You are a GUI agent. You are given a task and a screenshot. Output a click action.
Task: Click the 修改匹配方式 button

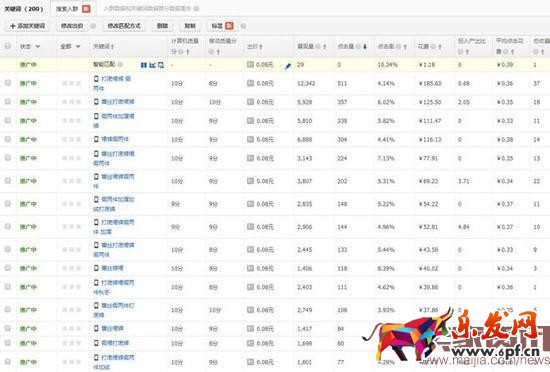click(x=124, y=26)
